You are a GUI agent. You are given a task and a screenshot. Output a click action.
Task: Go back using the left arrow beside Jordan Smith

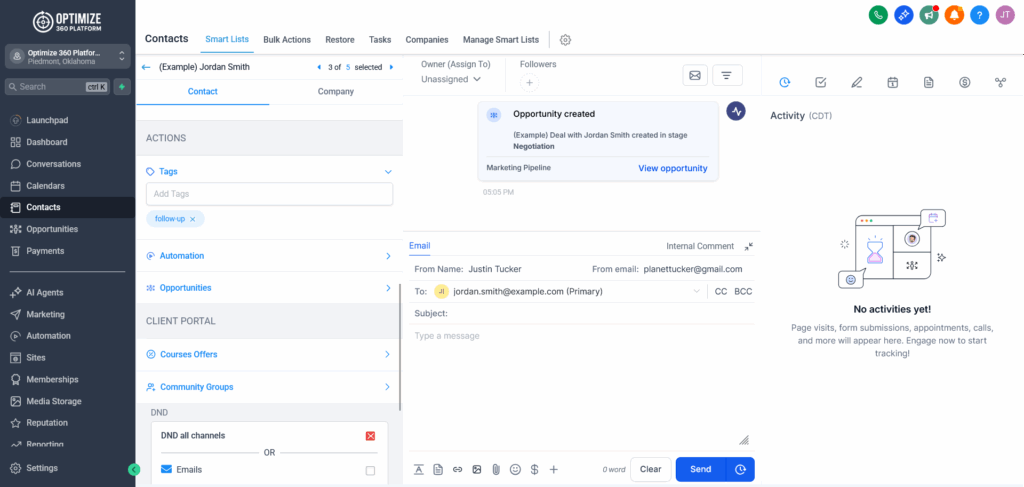click(x=146, y=67)
